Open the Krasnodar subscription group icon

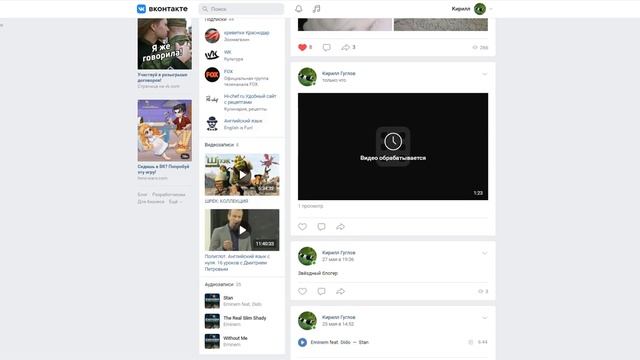[x=212, y=36]
